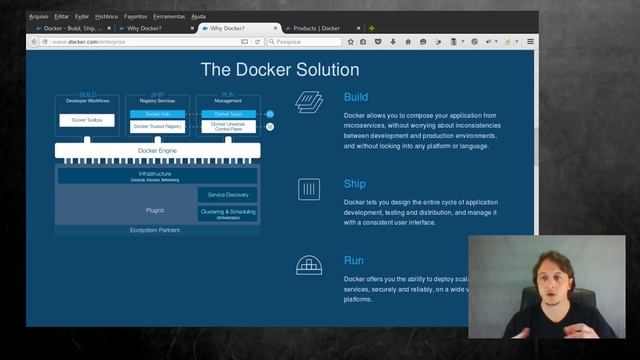Open dropdown arrow next to dark extension icon
Viewport: 640px width, 360px height.
[462, 42]
